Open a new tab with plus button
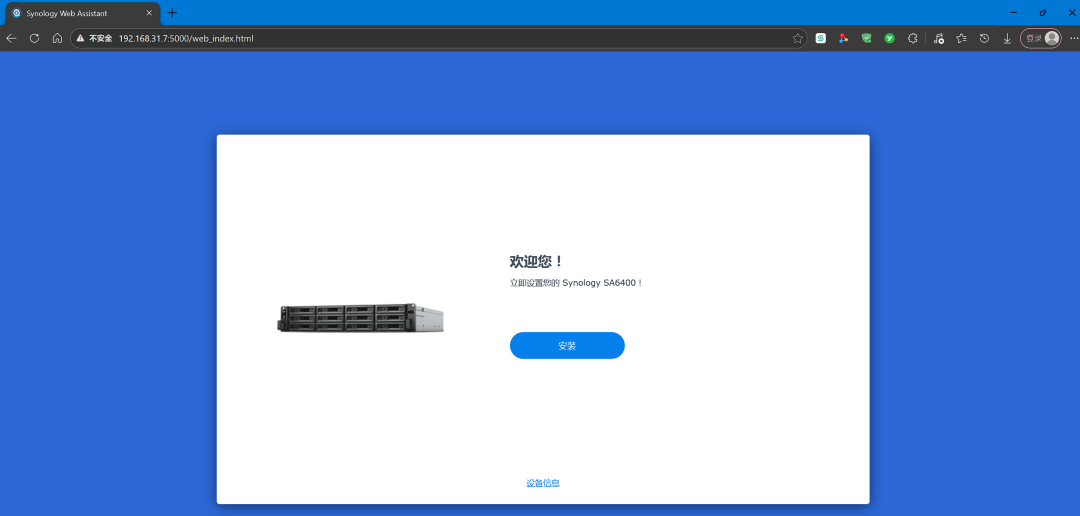 coord(172,13)
